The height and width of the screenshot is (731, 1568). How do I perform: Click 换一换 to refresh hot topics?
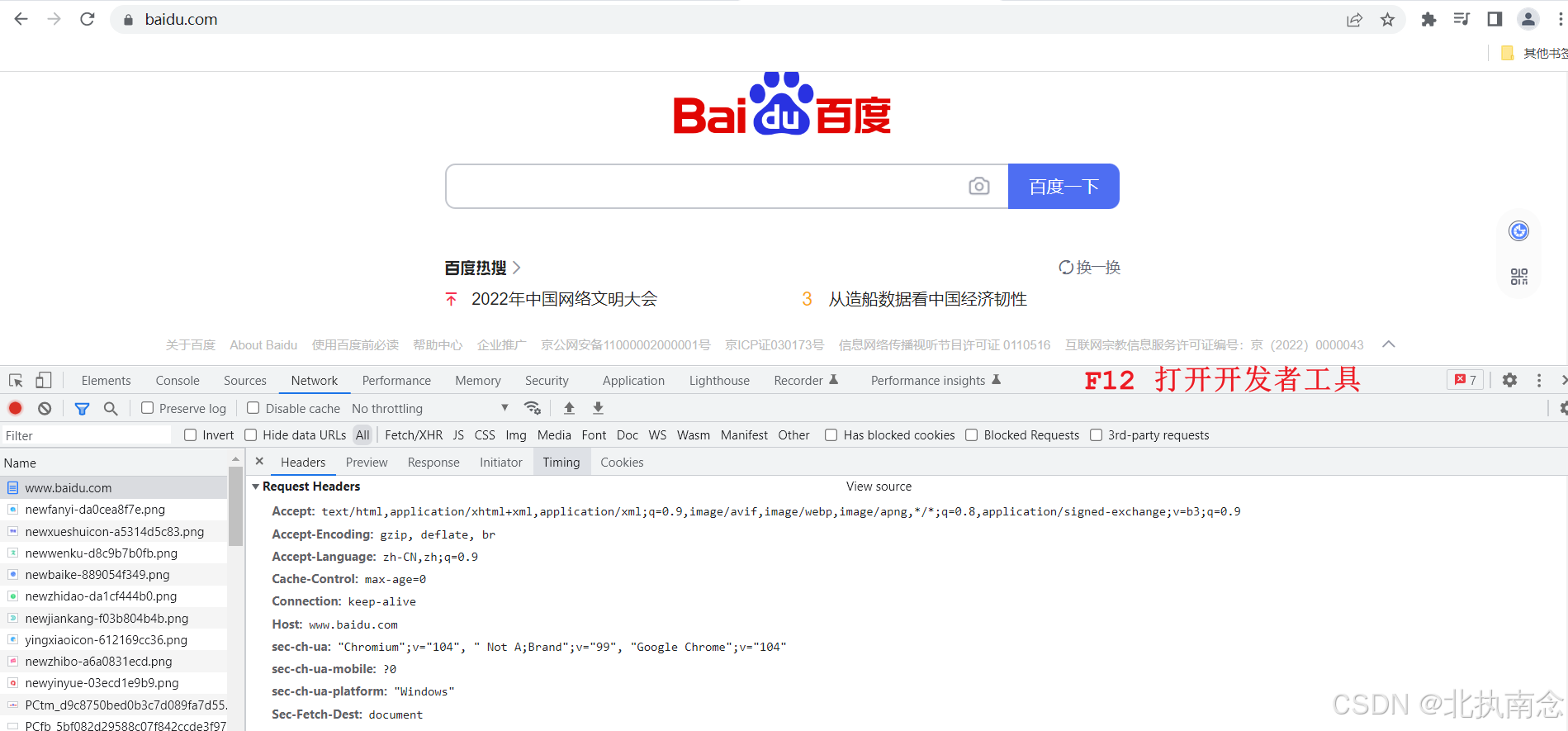click(1090, 268)
